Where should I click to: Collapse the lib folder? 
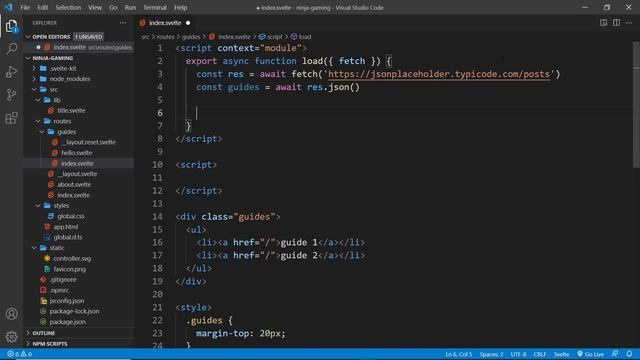click(x=57, y=100)
